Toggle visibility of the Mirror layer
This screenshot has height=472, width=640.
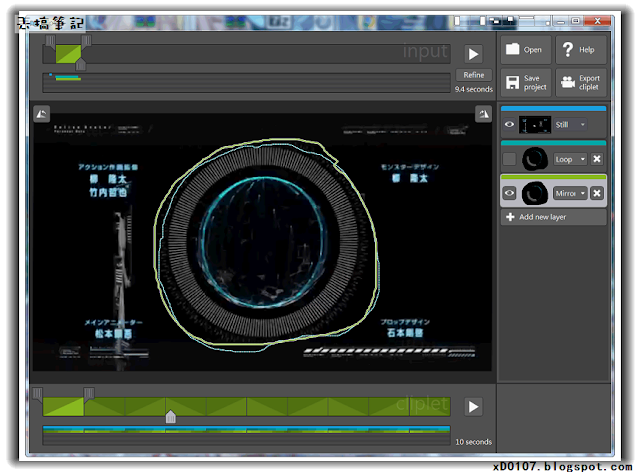(x=509, y=193)
